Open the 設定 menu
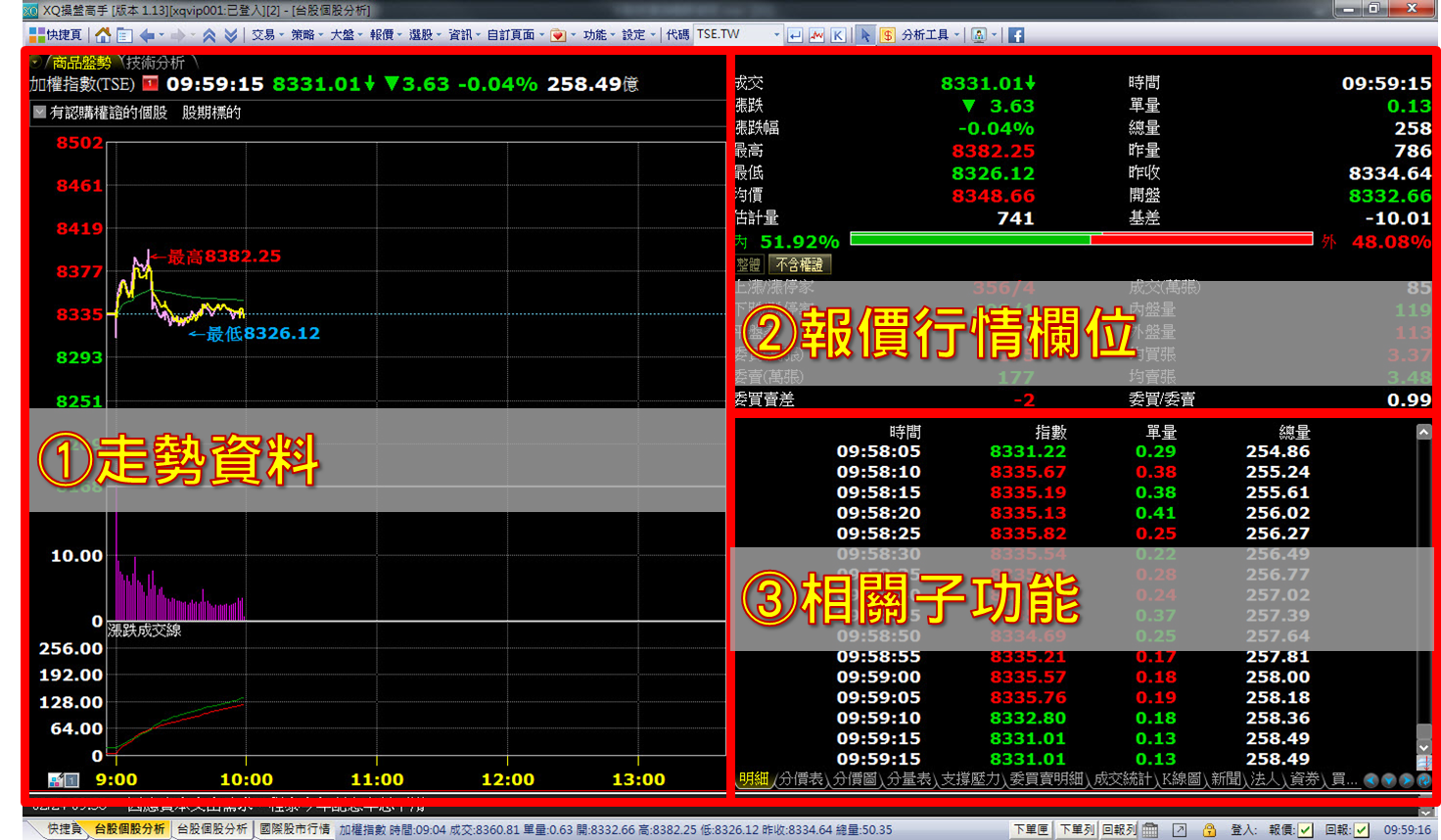 pyautogui.click(x=639, y=35)
